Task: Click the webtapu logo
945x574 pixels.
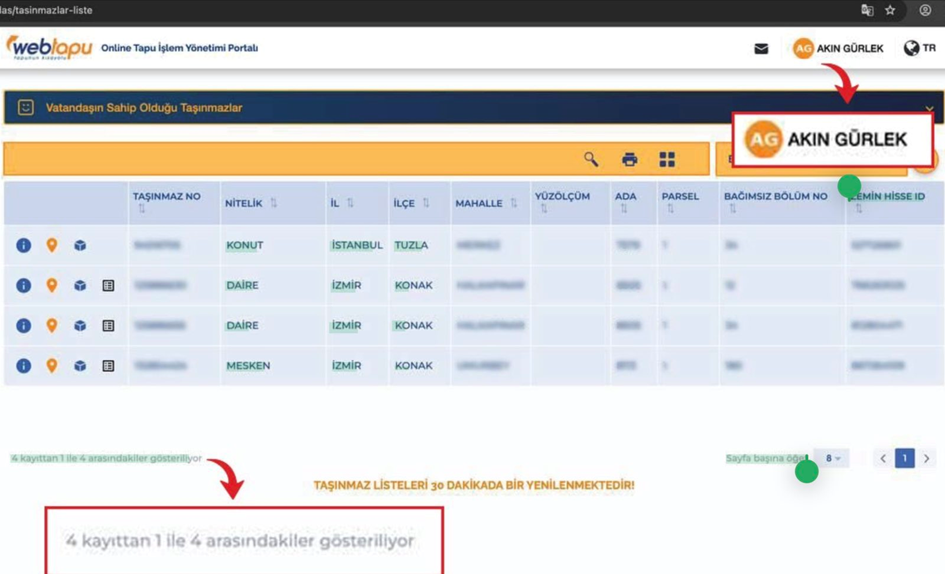Action: click(48, 48)
